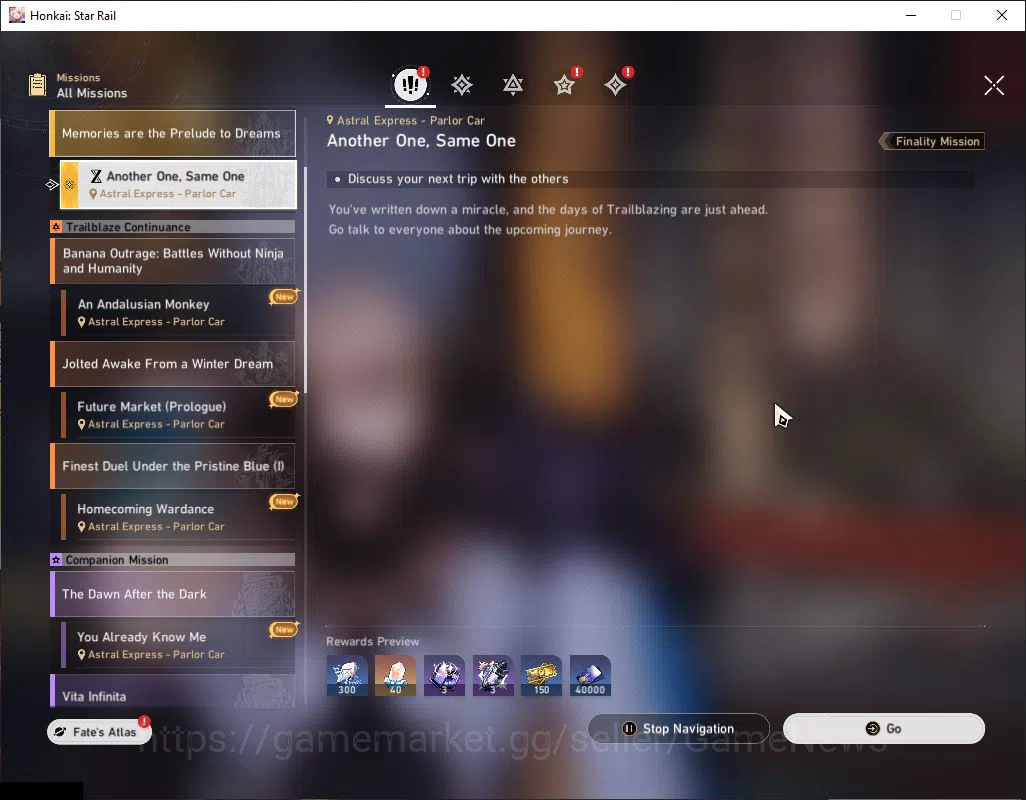Click the mission list scrollbar
The height and width of the screenshot is (800, 1026).
[x=305, y=280]
